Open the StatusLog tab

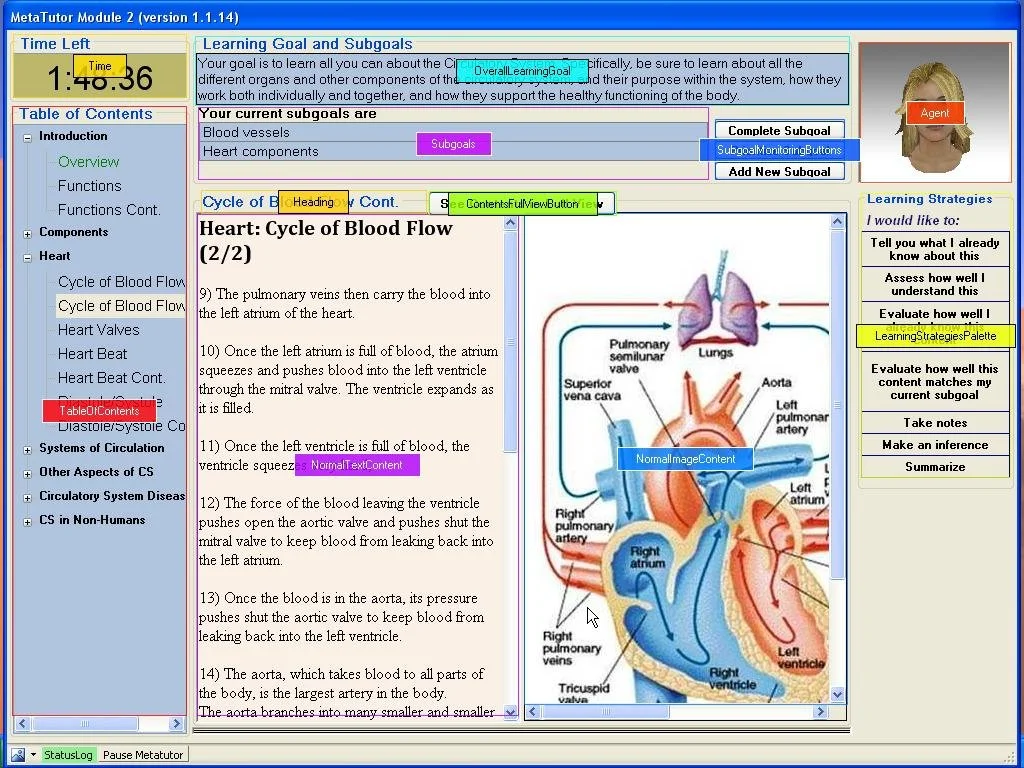tap(68, 755)
